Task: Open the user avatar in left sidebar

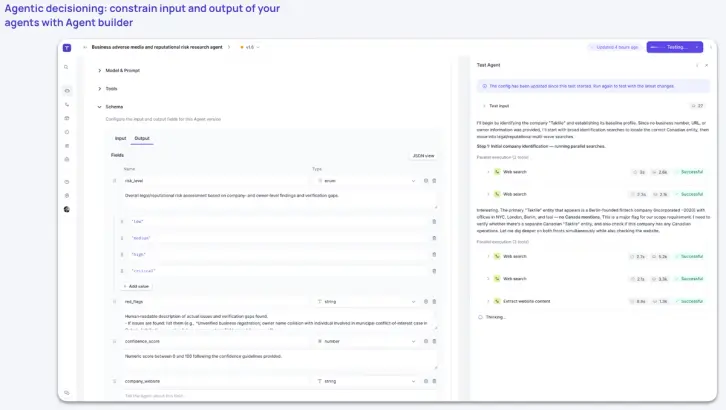Action: coord(67,209)
